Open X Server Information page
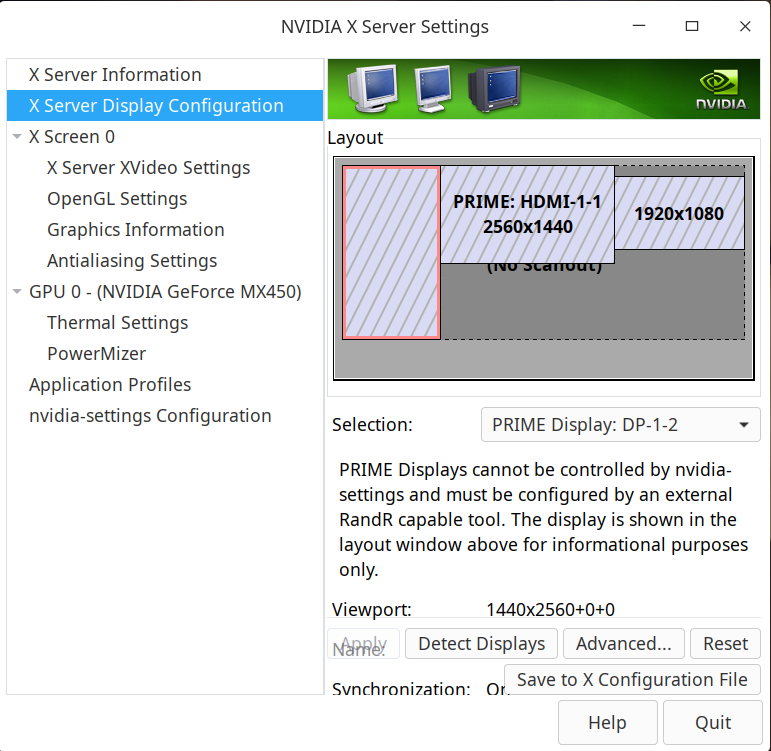 [165, 75]
